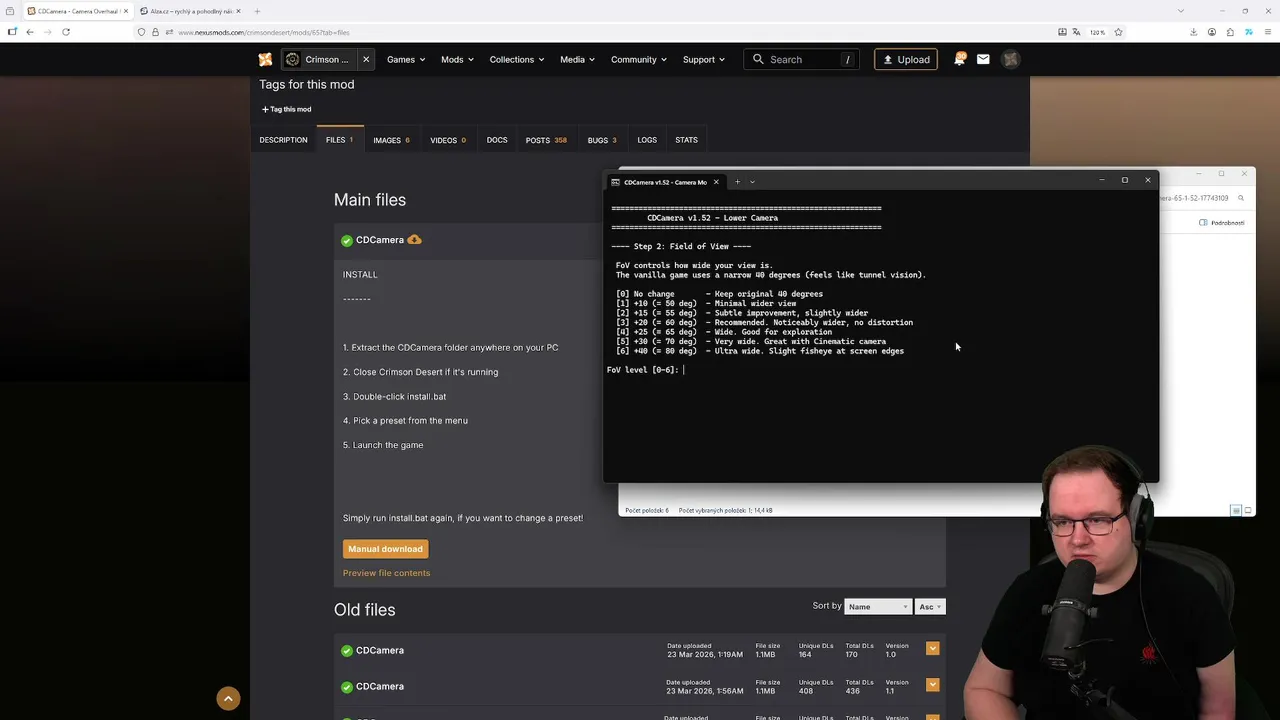Select the Files tab
This screenshot has width=1280, height=720.
point(340,140)
